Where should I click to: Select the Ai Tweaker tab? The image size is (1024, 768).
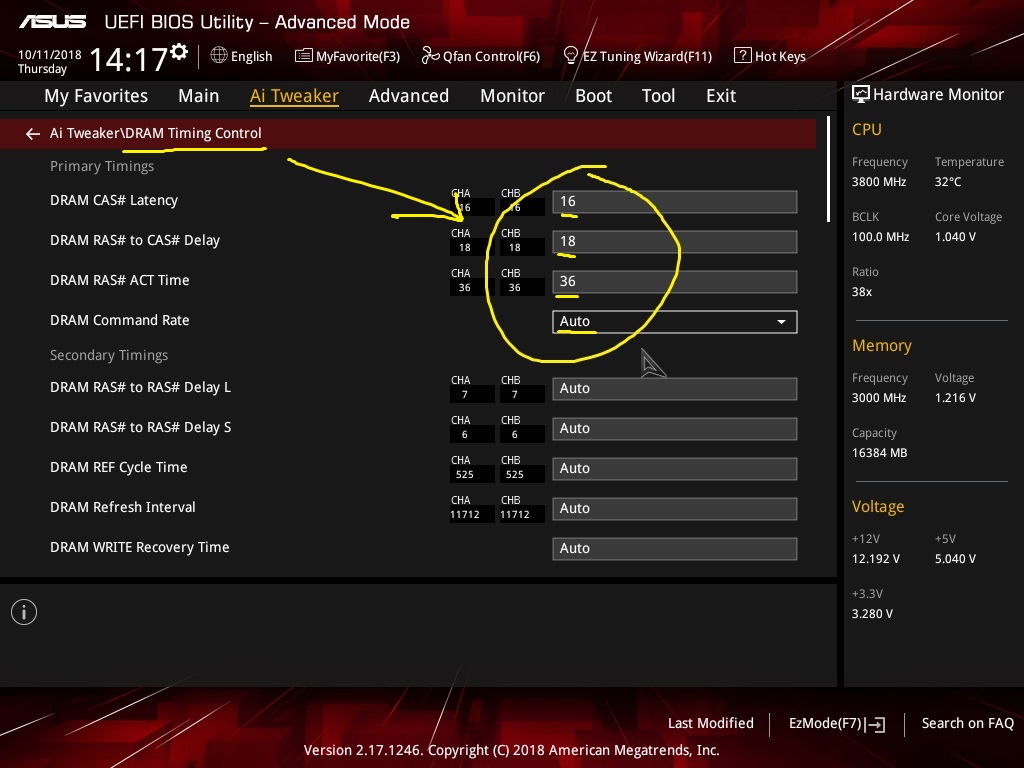294,96
